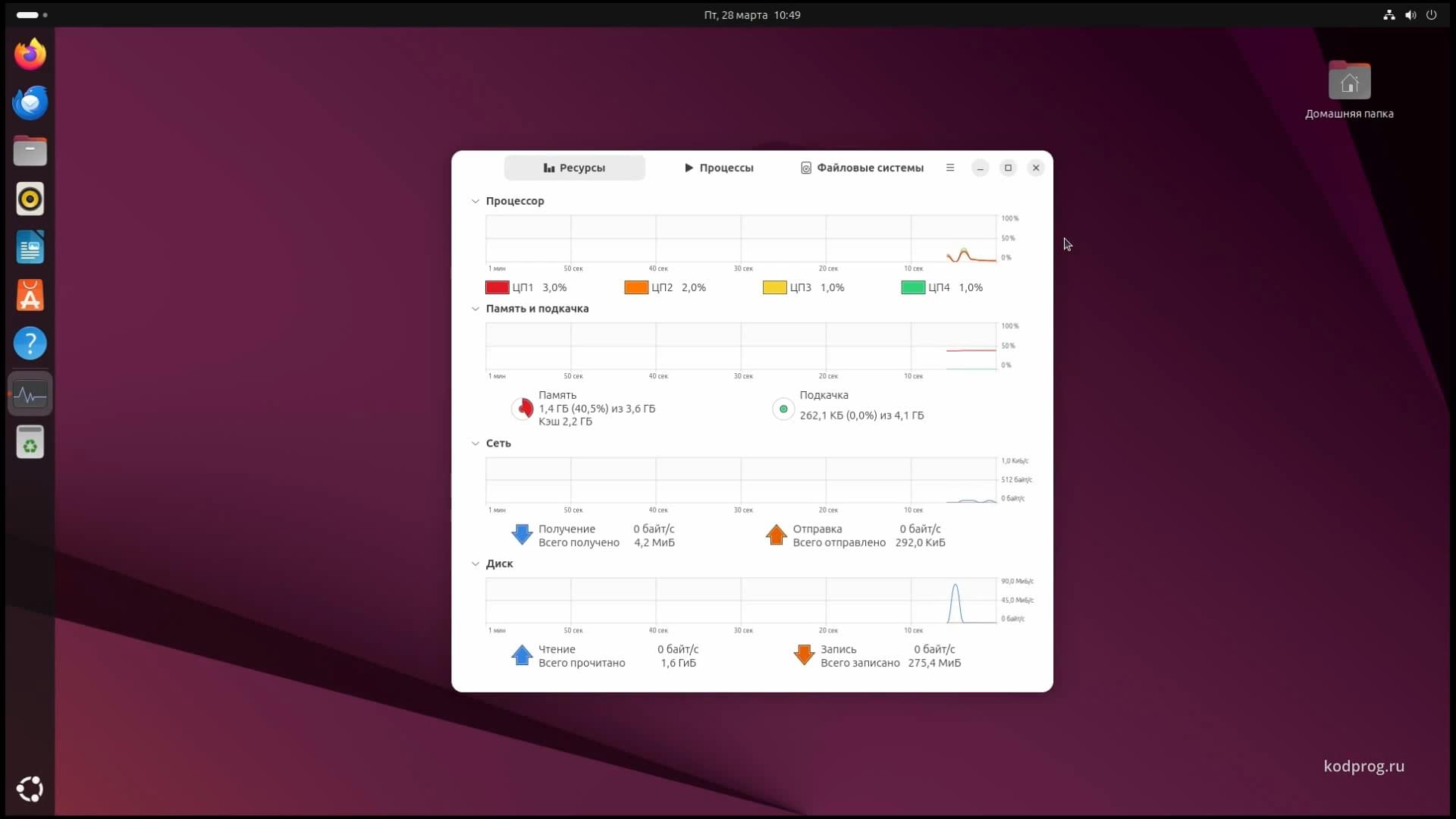Image resolution: width=1456 pixels, height=819 pixels.
Task: Click the blue Получение down arrow
Action: tap(522, 535)
